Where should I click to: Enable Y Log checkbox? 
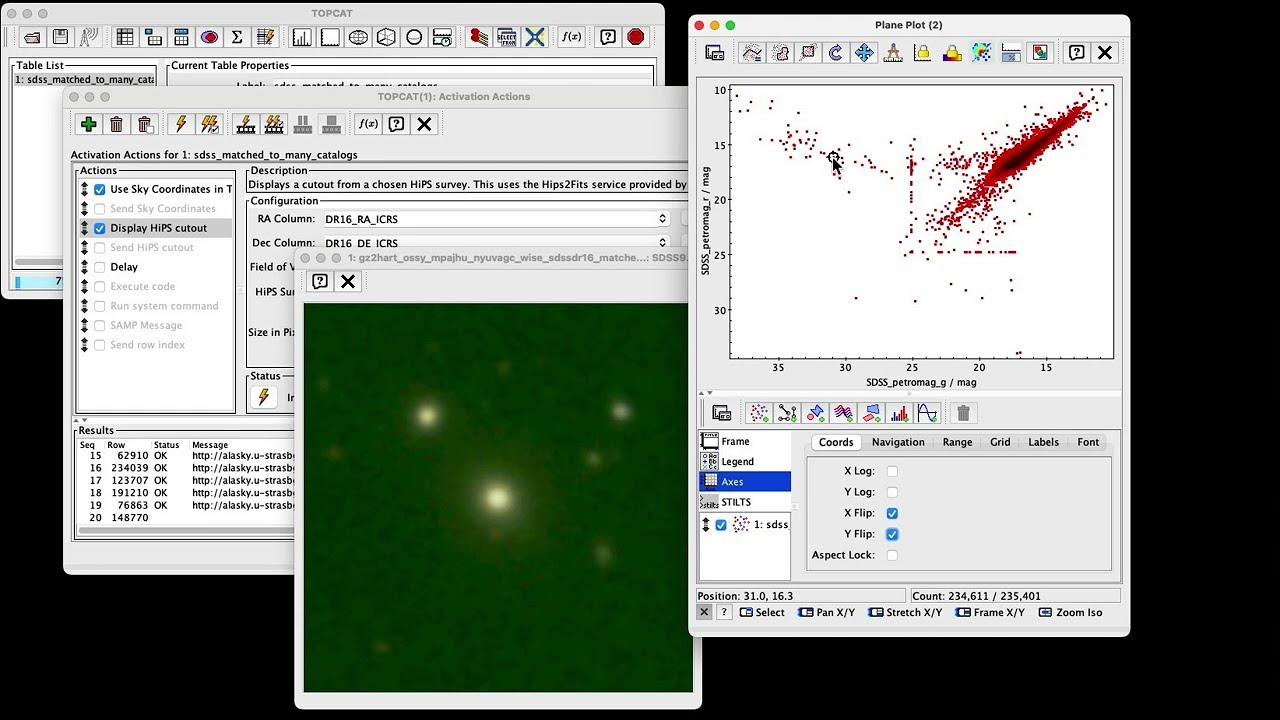[892, 492]
